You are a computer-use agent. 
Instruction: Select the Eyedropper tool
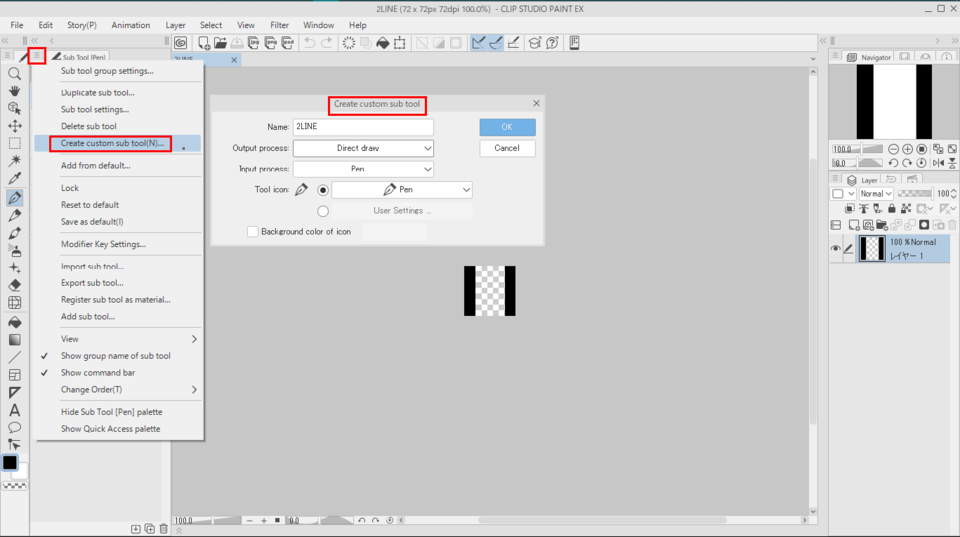(15, 178)
